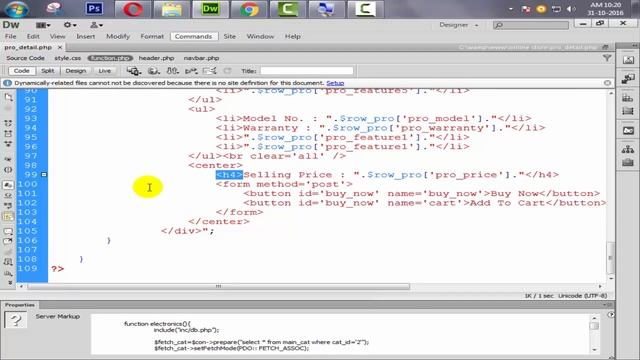Open the Designer workspace dropdown
This screenshot has width=640, height=360.
[x=458, y=25]
